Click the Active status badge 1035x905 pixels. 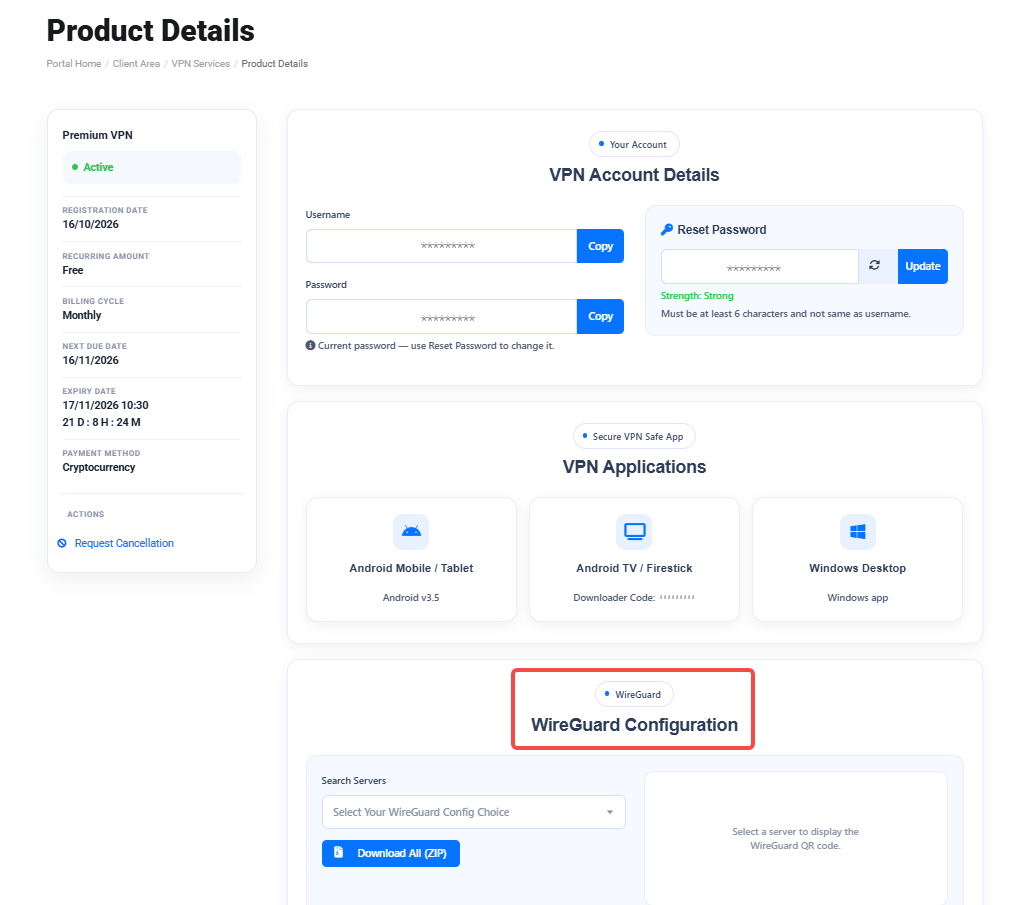pos(152,168)
